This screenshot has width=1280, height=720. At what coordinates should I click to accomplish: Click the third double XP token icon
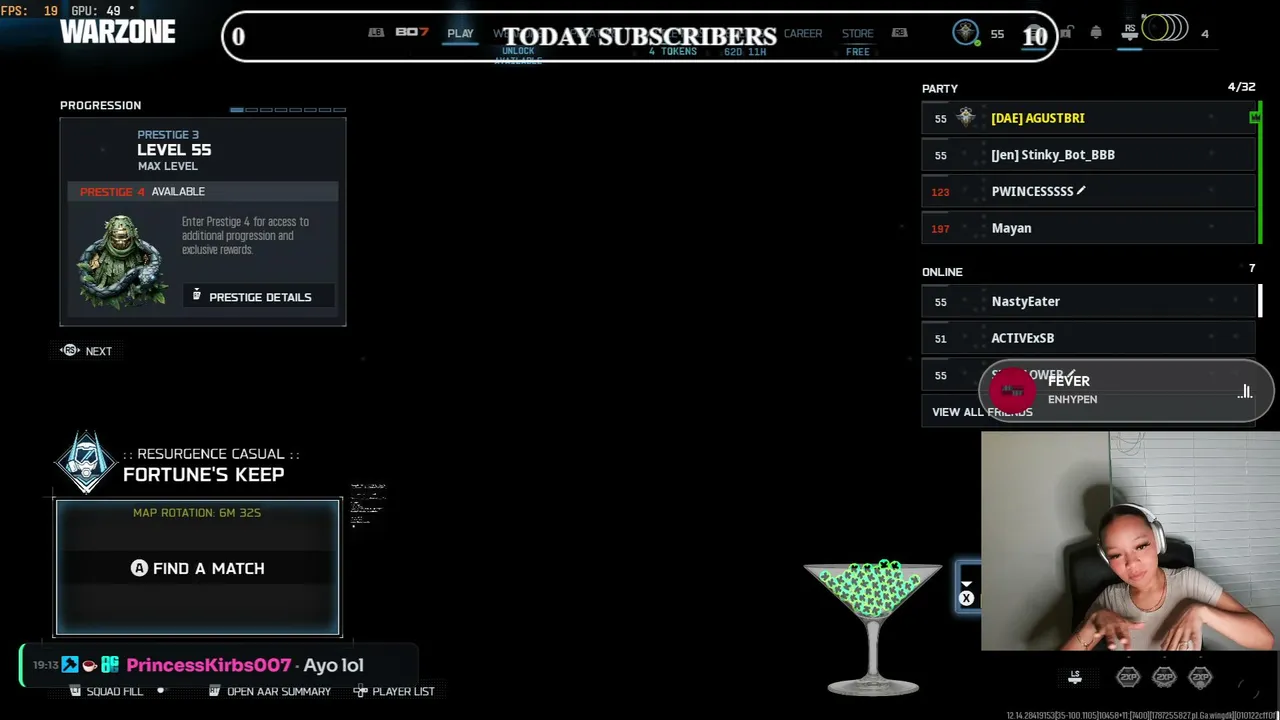click(1200, 678)
